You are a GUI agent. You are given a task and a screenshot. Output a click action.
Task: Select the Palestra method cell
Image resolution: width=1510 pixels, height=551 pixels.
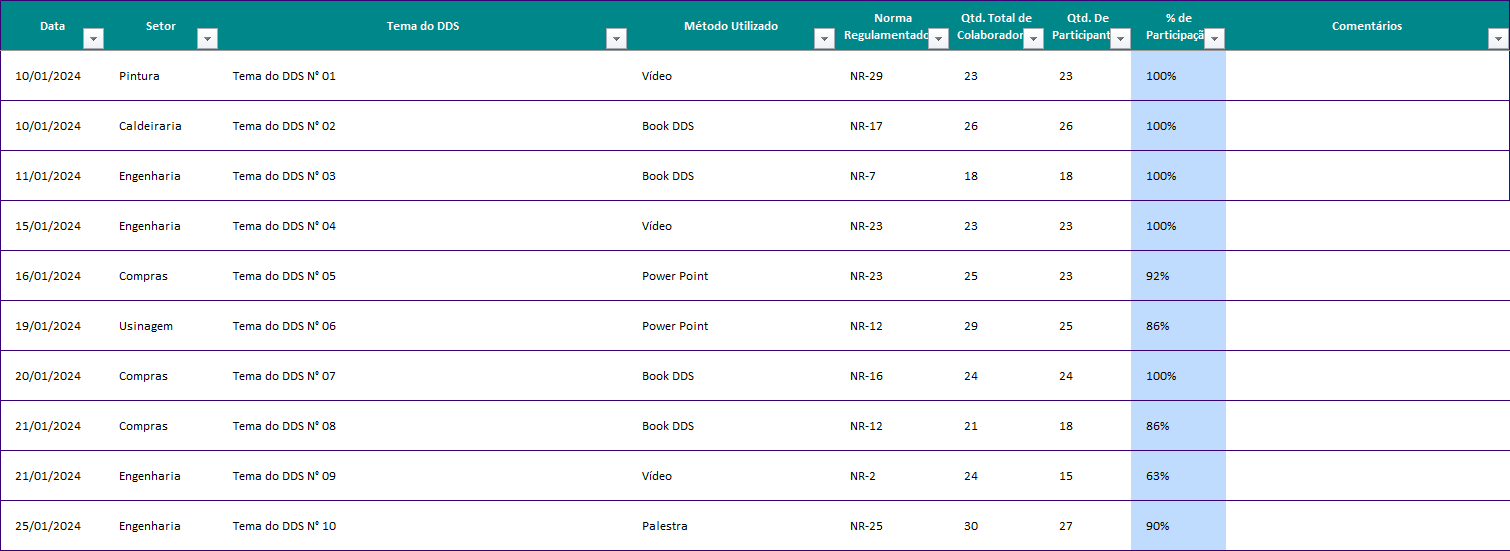664,526
